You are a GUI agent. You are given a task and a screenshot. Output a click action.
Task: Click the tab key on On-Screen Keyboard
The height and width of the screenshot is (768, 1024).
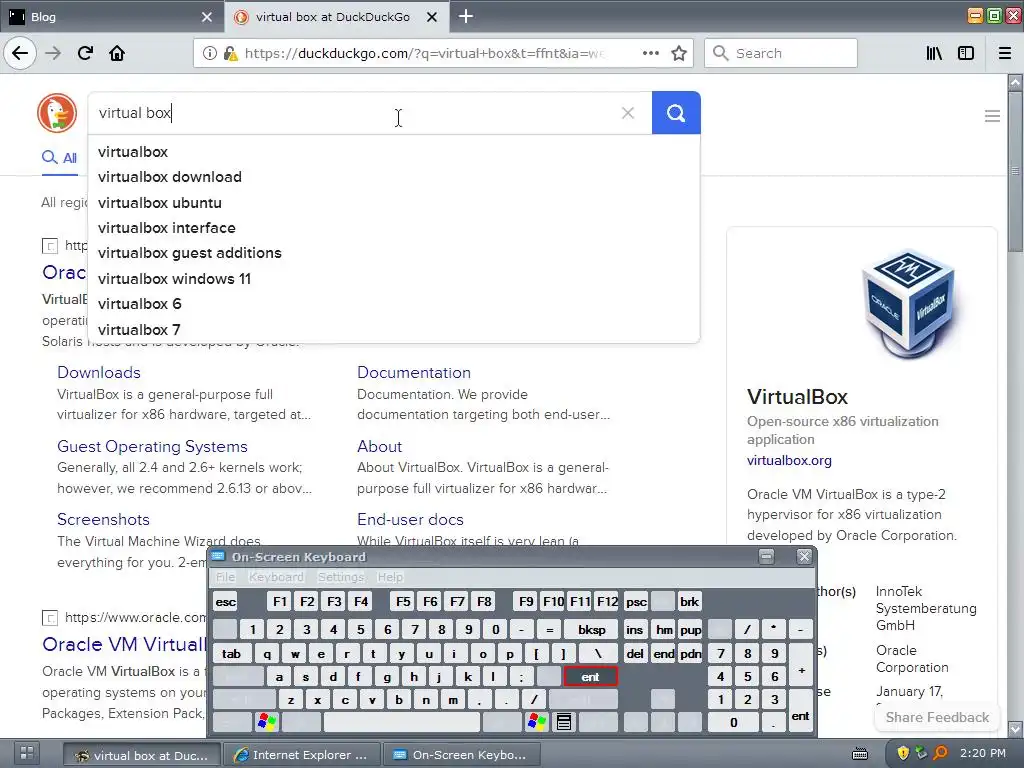(x=231, y=653)
